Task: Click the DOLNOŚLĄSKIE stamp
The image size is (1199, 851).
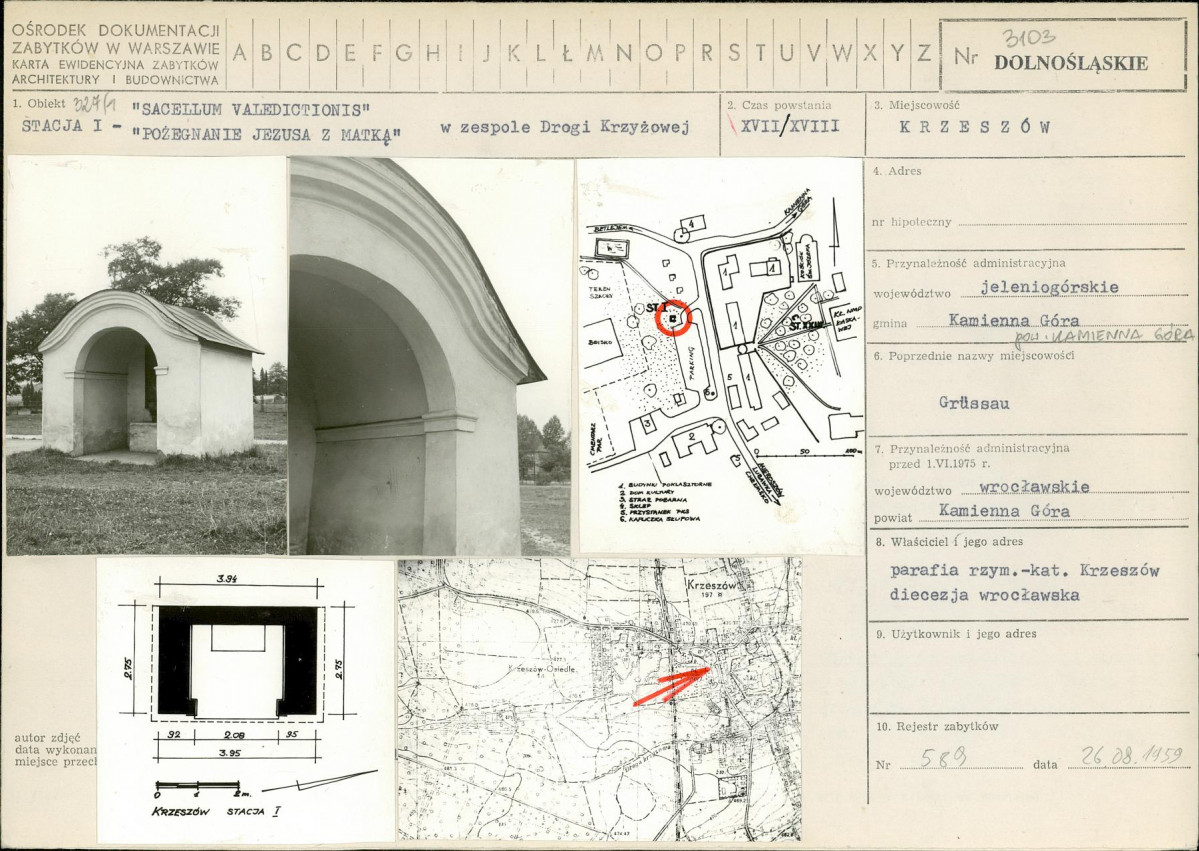Action: point(1071,63)
